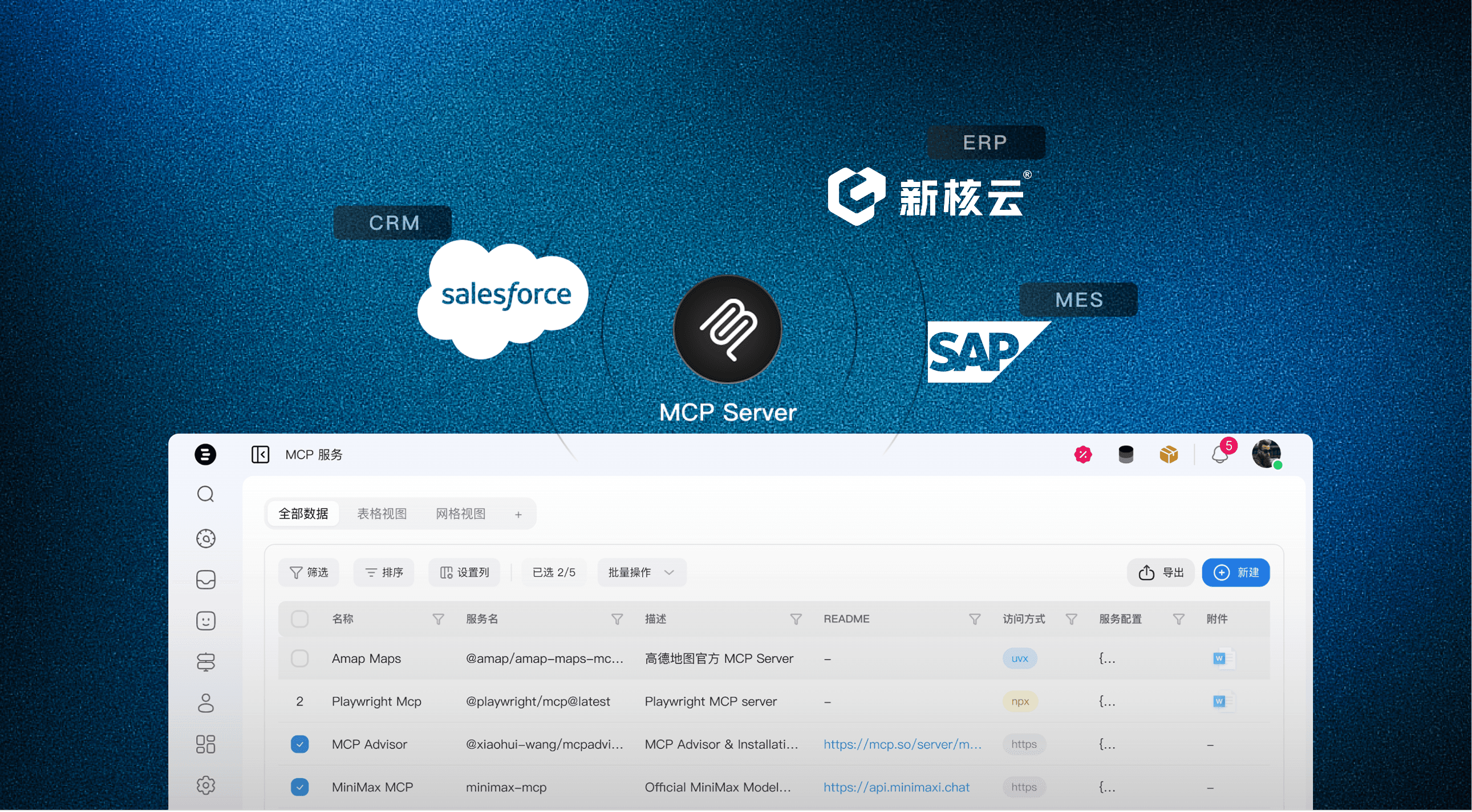1472x812 pixels.
Task: Open the MiniMax api.minimaxi.chat link
Action: 896,787
